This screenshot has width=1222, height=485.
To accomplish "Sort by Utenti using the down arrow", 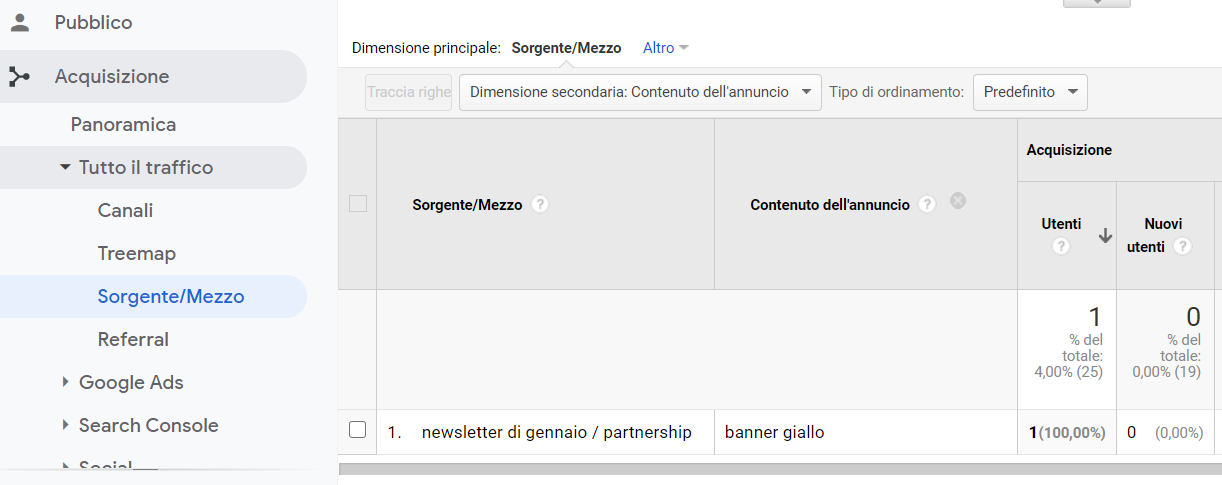I will pyautogui.click(x=1105, y=236).
